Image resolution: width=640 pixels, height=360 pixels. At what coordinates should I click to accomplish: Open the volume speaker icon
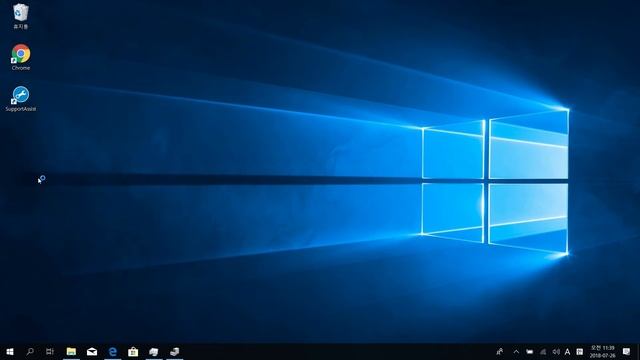(556, 351)
